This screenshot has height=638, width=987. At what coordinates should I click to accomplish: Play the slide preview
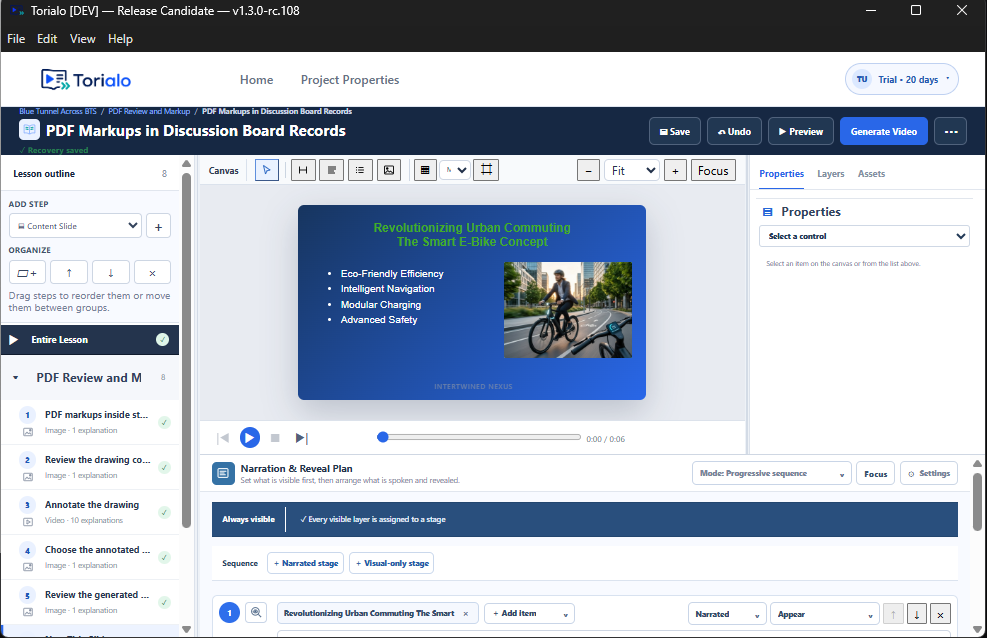click(x=250, y=437)
